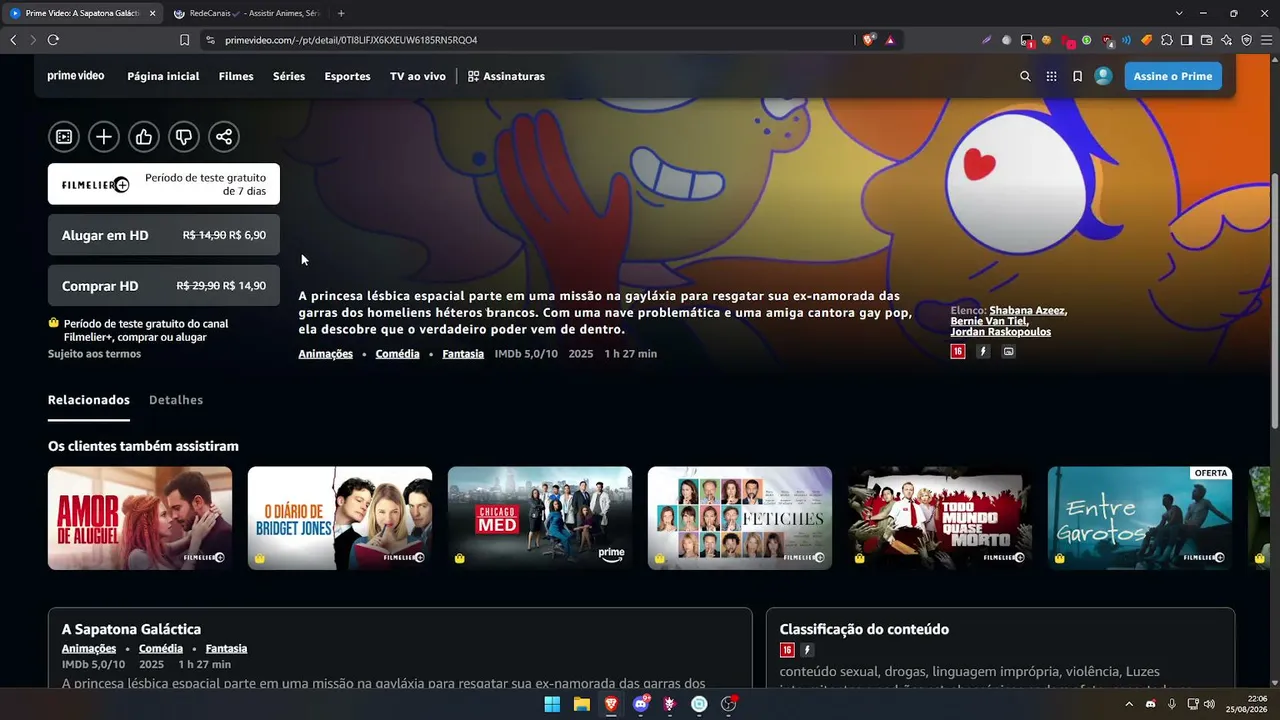Open the share options icon
1280x720 pixels.
click(224, 137)
